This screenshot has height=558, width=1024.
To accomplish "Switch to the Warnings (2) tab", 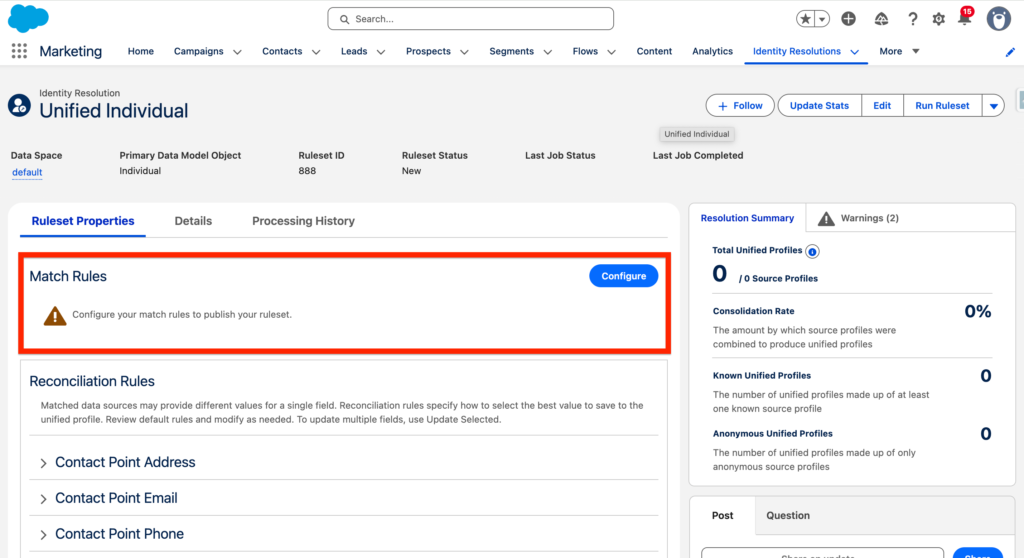I will pos(858,218).
